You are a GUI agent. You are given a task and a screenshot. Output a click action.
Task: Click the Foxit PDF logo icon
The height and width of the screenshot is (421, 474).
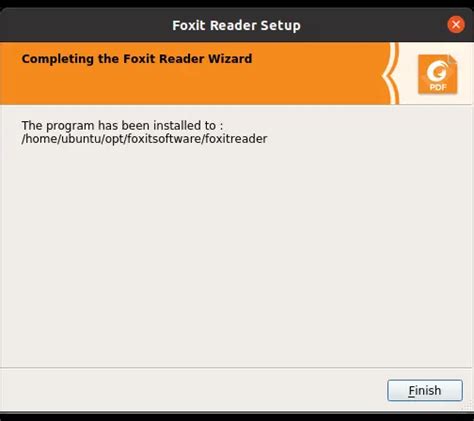click(438, 74)
